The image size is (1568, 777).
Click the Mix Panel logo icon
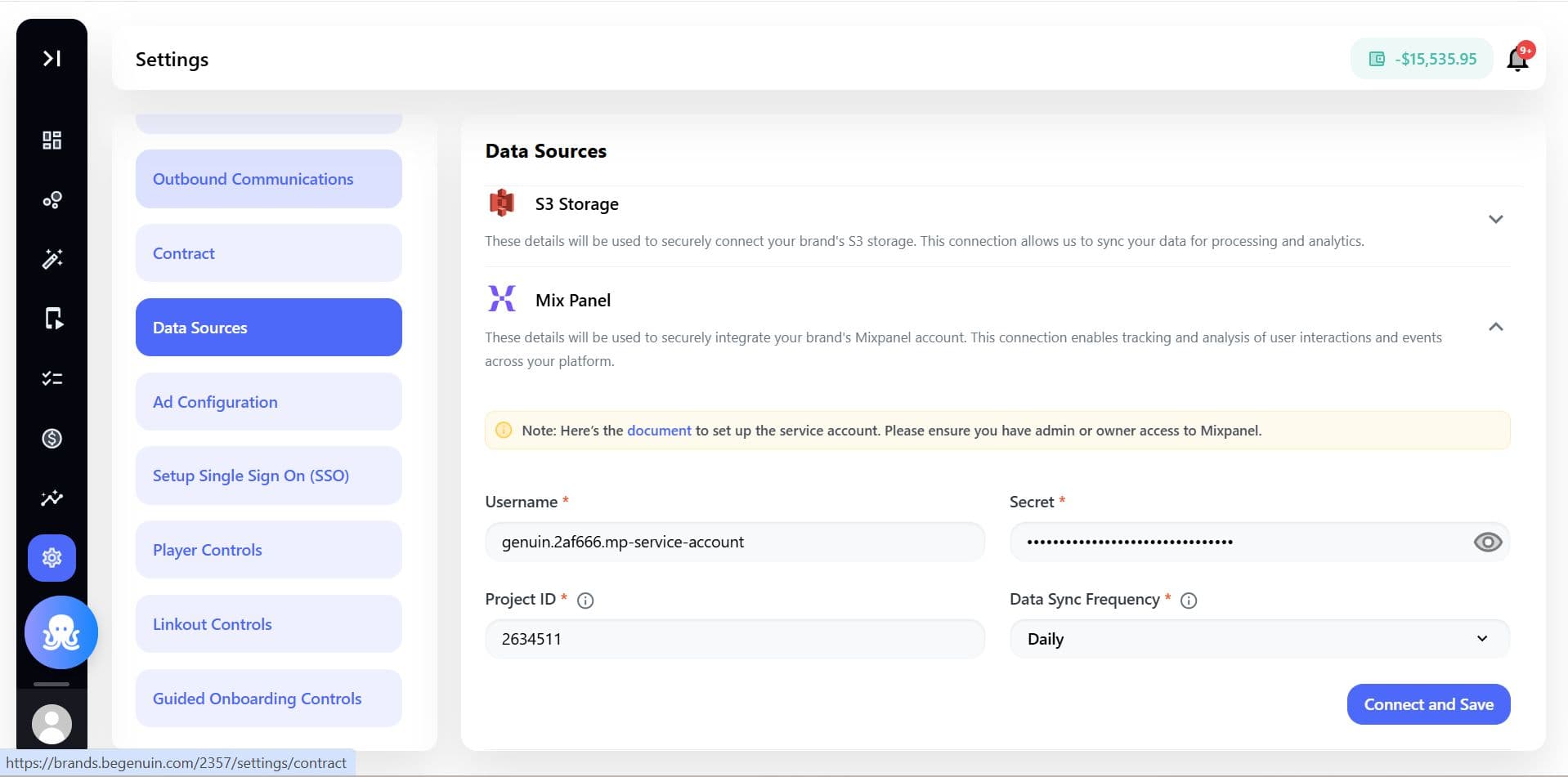click(x=501, y=298)
